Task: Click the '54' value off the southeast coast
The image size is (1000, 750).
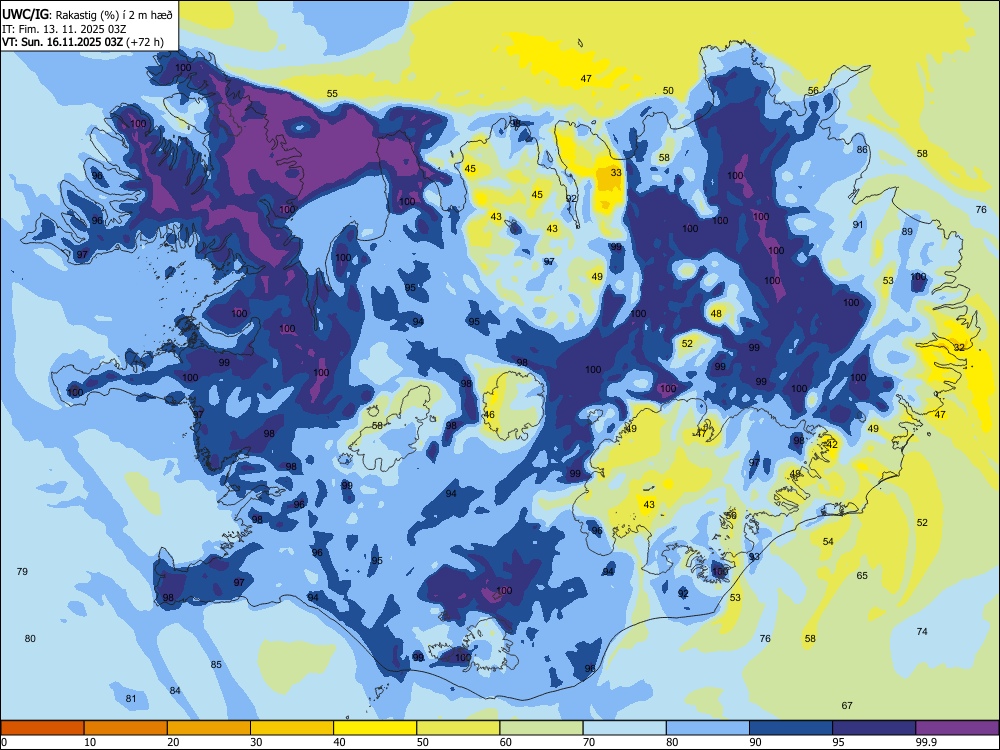Action: [828, 541]
